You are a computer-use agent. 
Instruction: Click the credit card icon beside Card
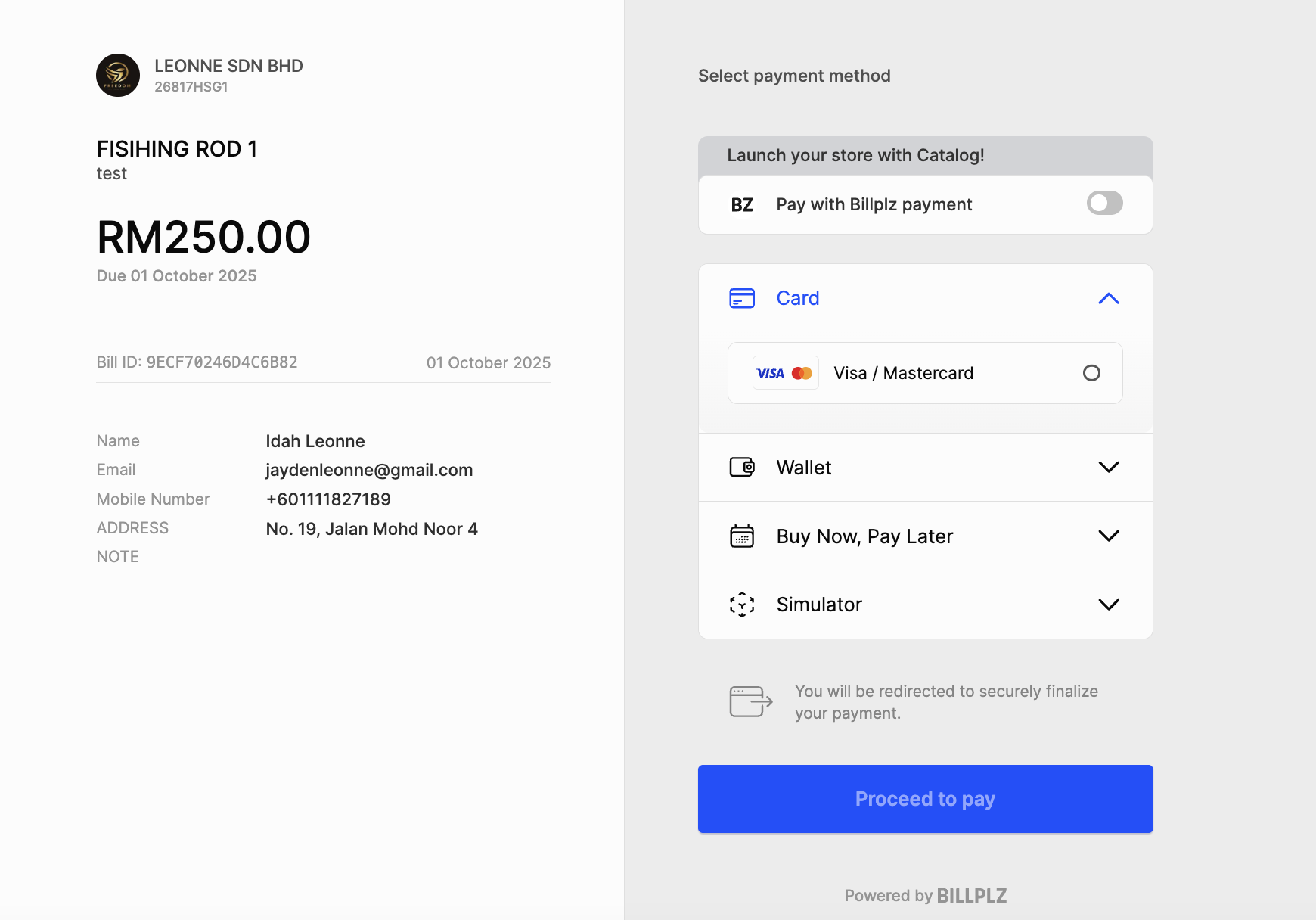point(742,299)
